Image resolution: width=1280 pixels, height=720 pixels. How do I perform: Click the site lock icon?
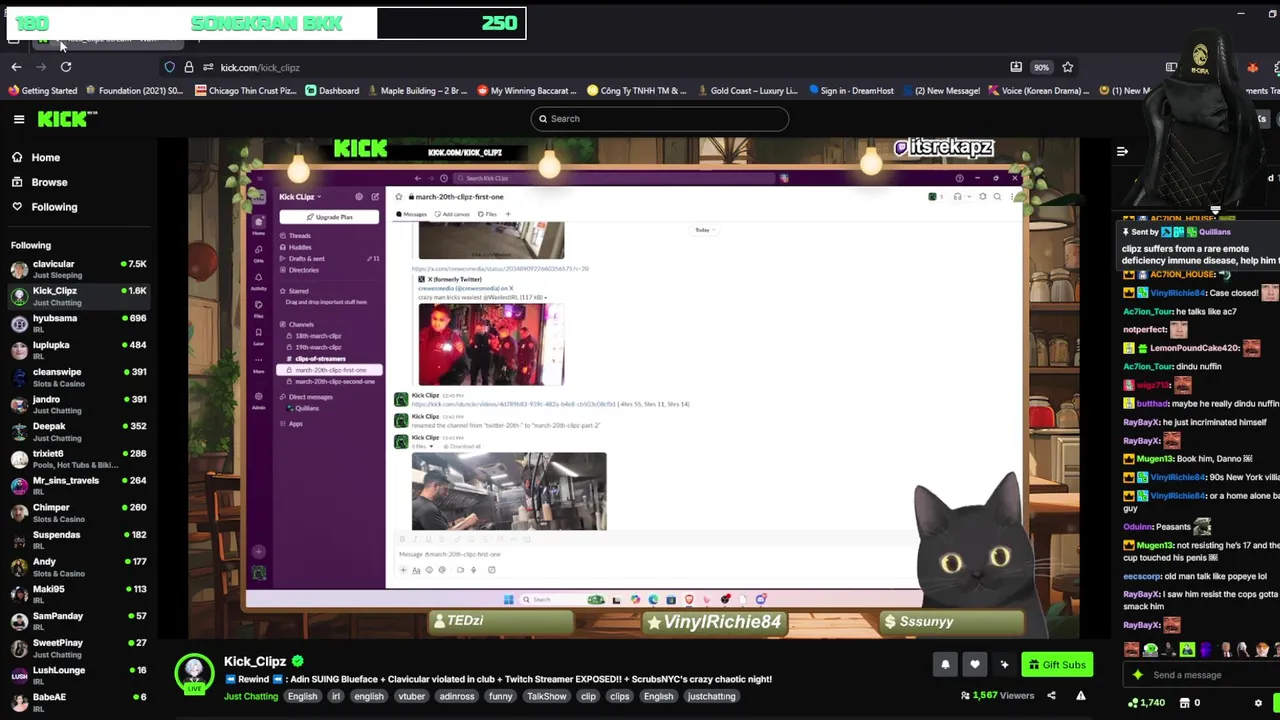pos(189,67)
